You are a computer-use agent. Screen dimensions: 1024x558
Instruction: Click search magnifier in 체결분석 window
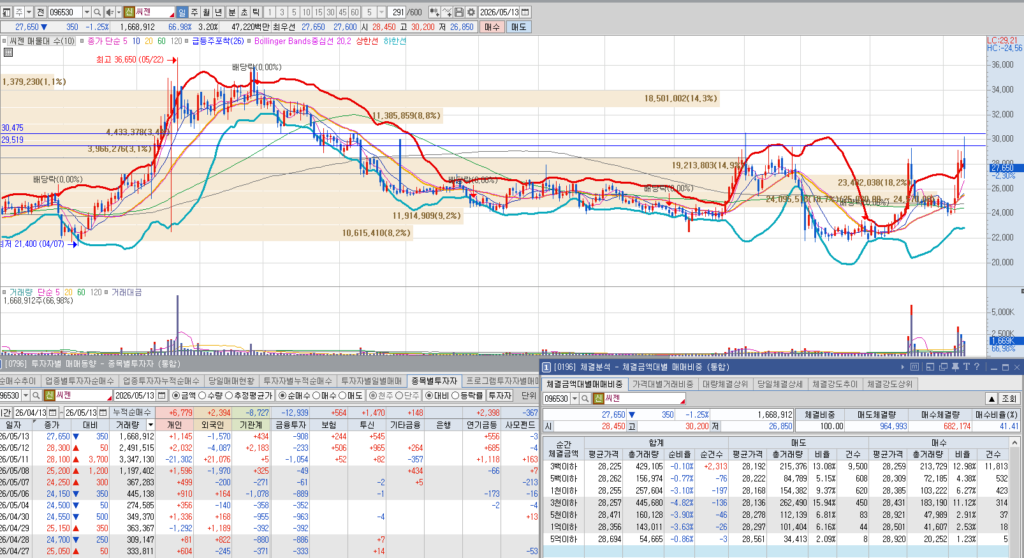click(585, 399)
